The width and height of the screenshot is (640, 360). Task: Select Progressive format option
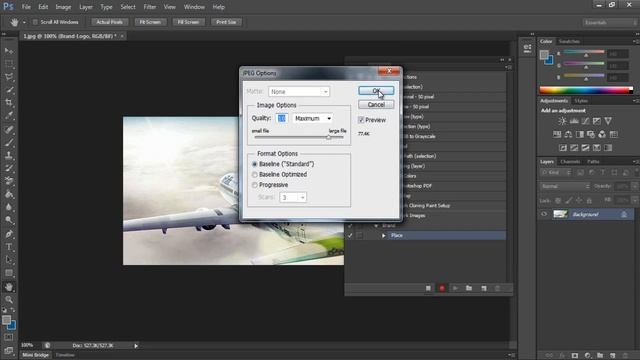tap(270, 185)
